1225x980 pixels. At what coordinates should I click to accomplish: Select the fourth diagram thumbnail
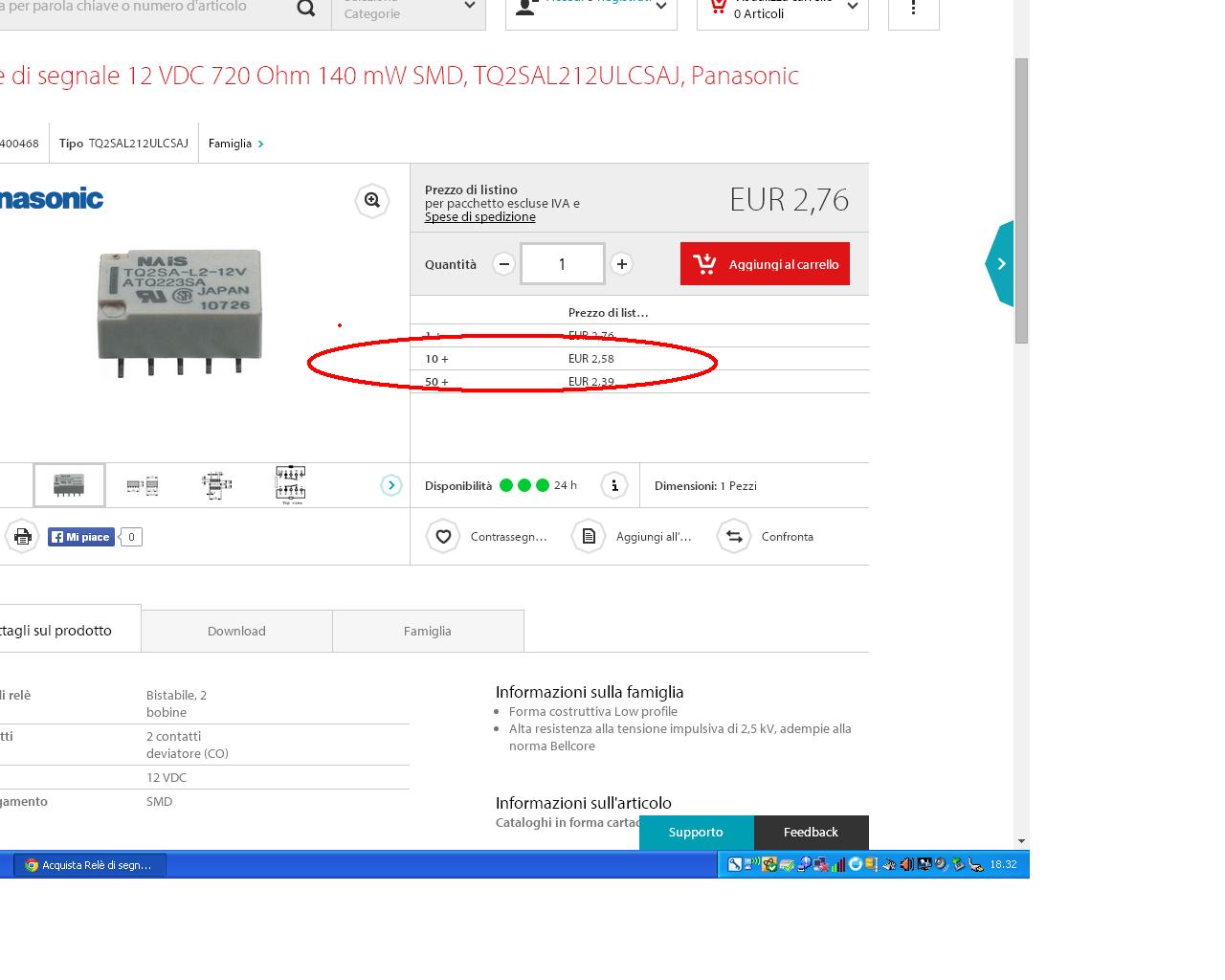(x=291, y=485)
